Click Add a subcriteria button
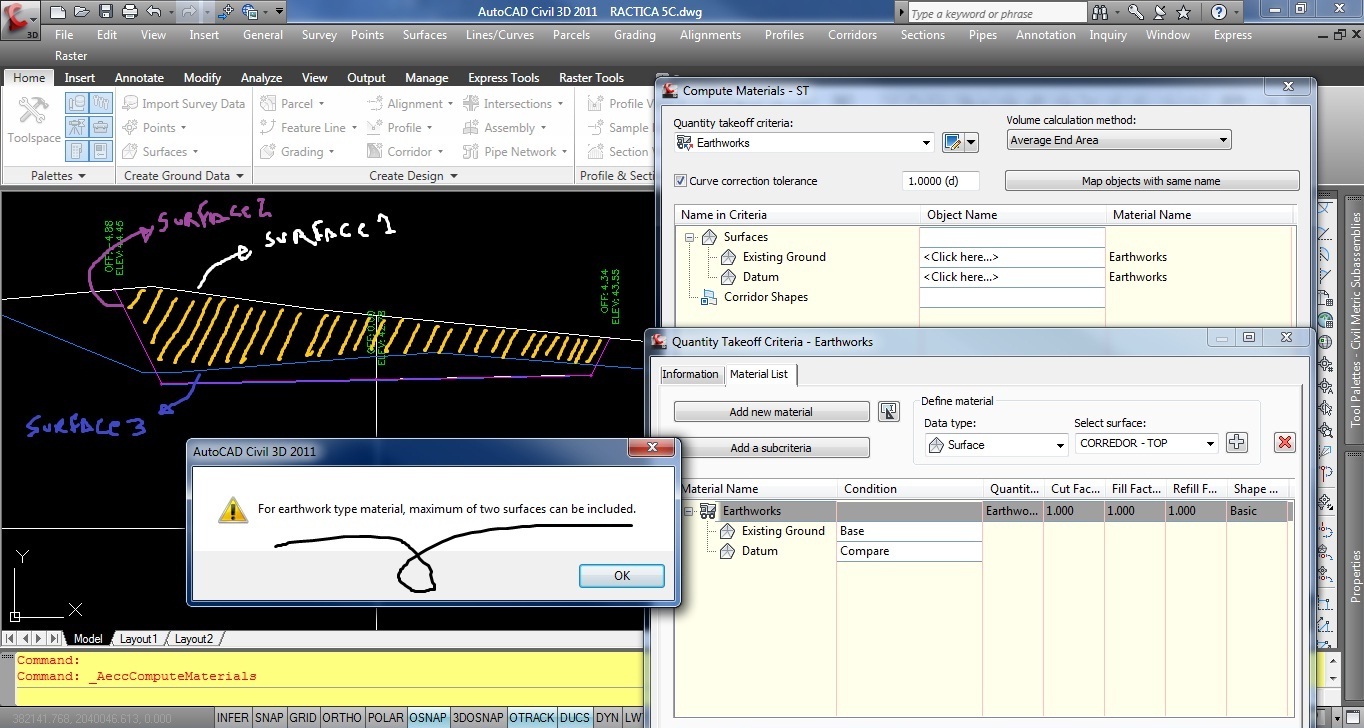Image resolution: width=1364 pixels, height=728 pixels. coord(771,448)
